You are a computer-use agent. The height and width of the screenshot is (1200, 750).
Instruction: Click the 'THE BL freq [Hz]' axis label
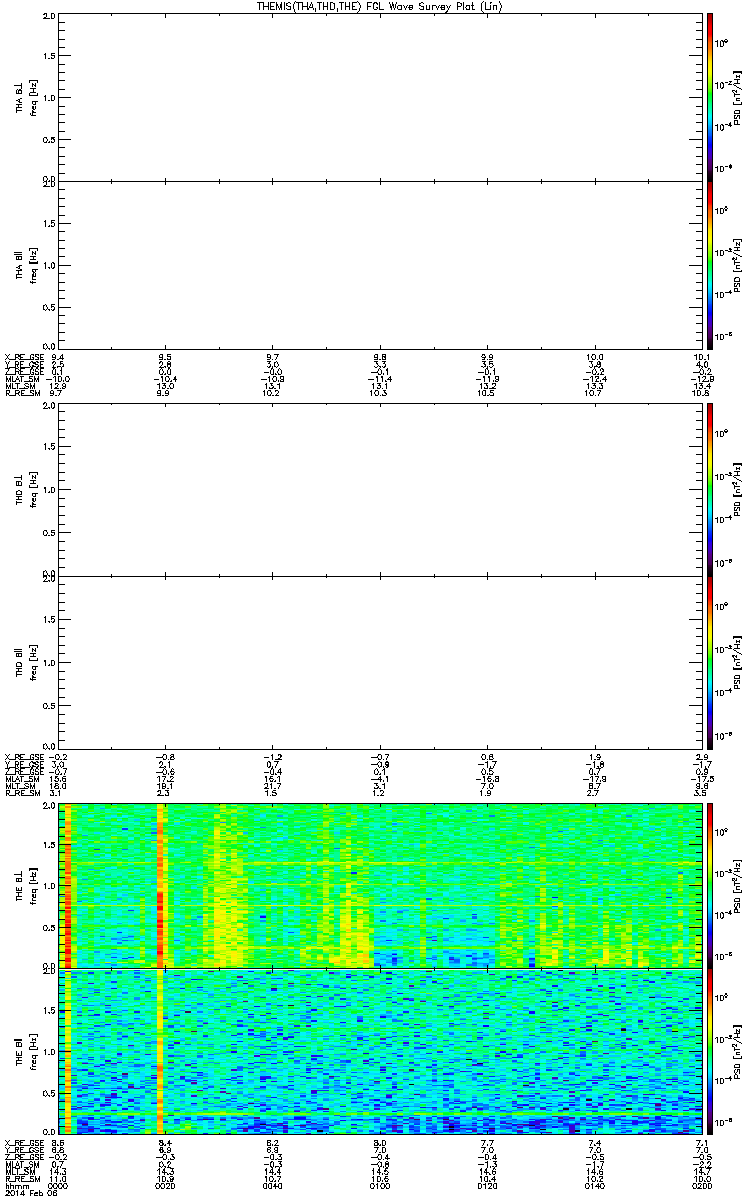(x=27, y=884)
